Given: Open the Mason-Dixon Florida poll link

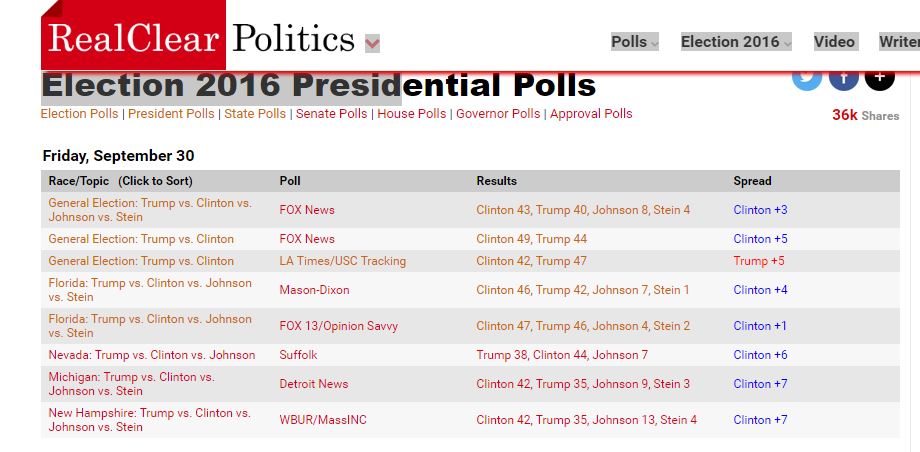Looking at the screenshot, I should point(314,290).
